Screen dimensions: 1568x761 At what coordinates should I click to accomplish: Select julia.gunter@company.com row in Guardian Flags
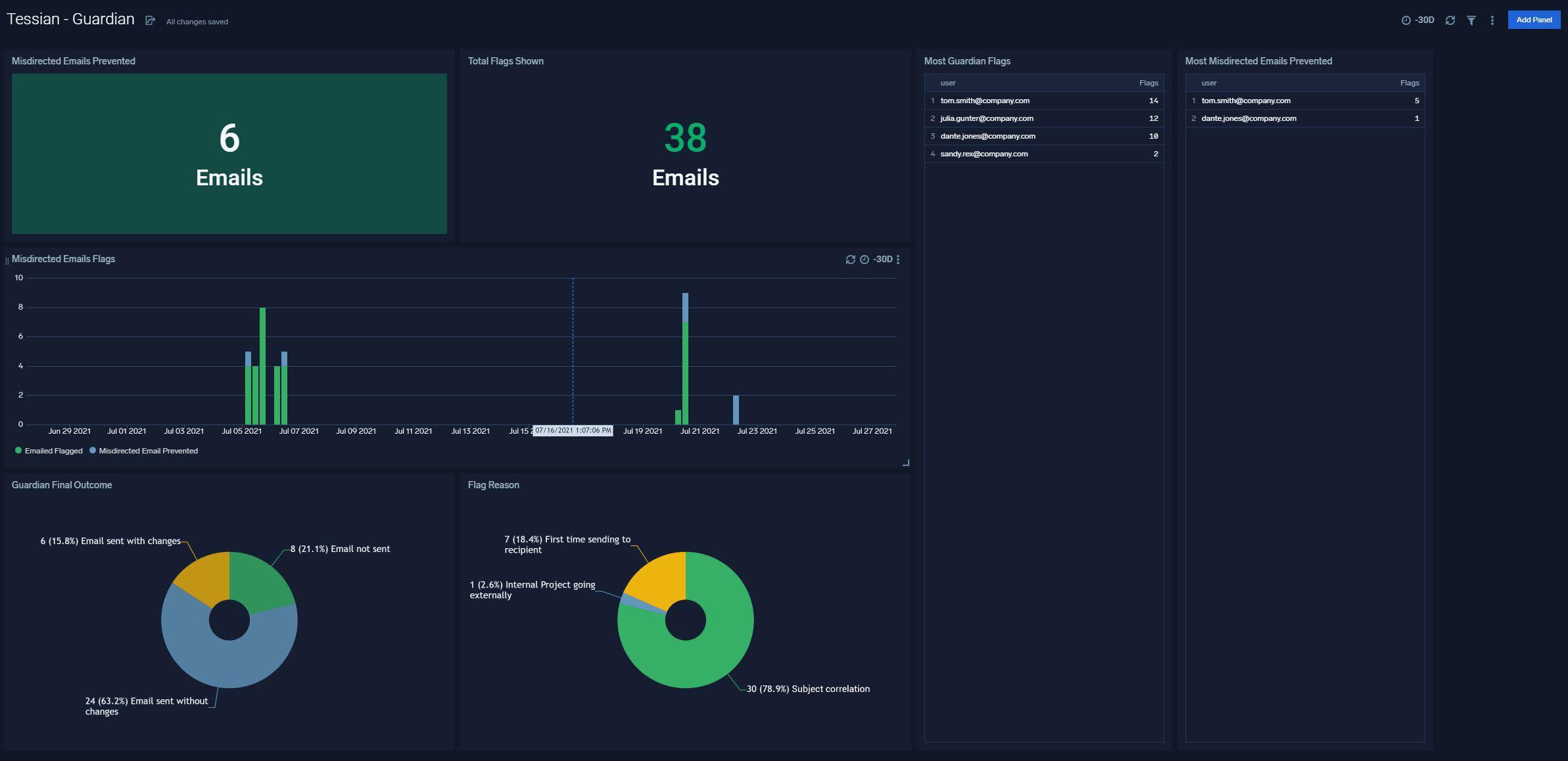986,118
